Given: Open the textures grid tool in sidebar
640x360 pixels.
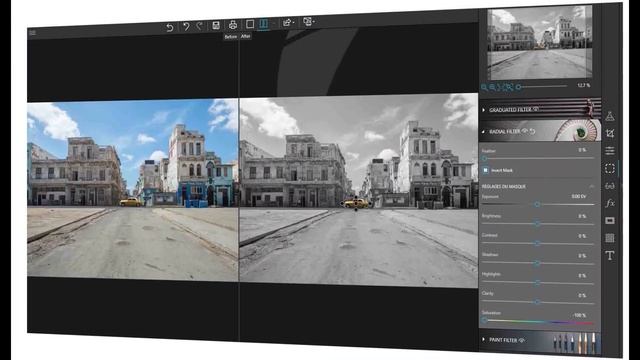Looking at the screenshot, I should coord(610,238).
